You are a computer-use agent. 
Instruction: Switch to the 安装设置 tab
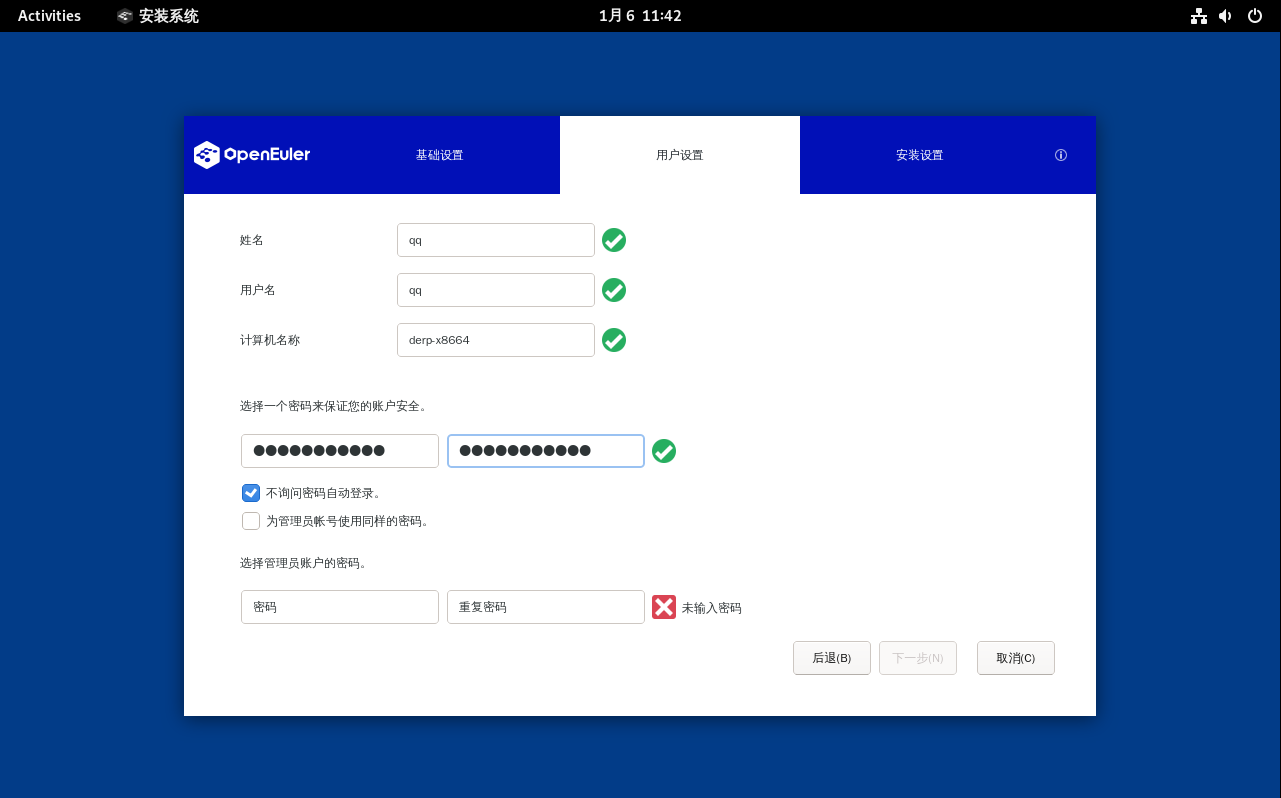tap(919, 155)
